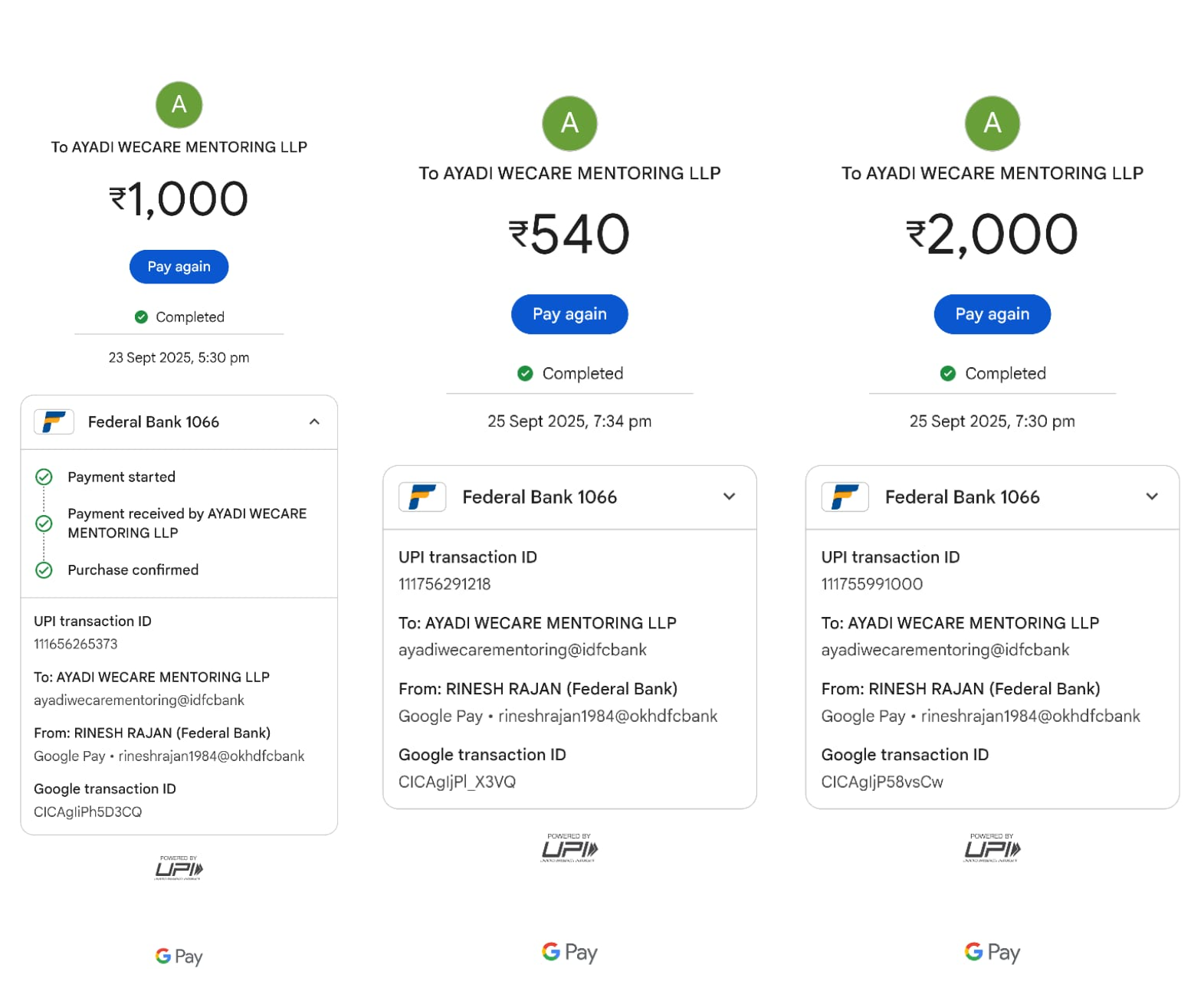Click UPI transaction ID 111756291218
The width and height of the screenshot is (1204, 981).
[x=445, y=584]
